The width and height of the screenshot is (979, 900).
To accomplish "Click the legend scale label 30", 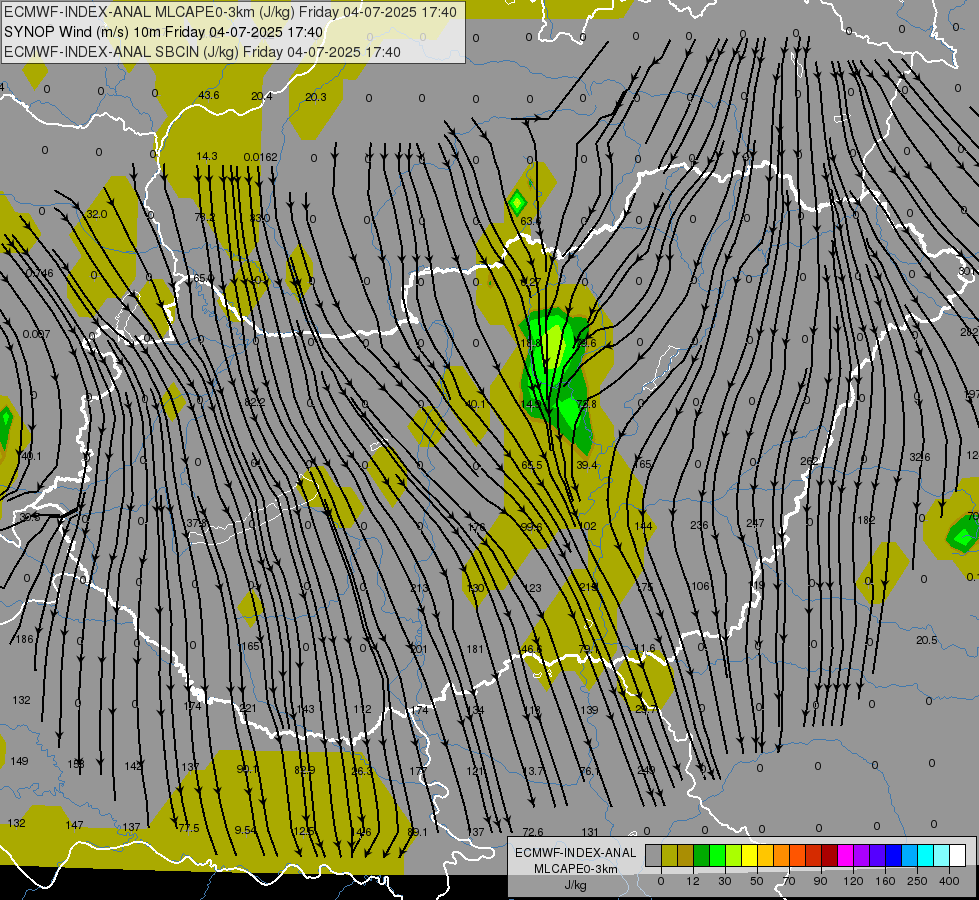I will (724, 881).
